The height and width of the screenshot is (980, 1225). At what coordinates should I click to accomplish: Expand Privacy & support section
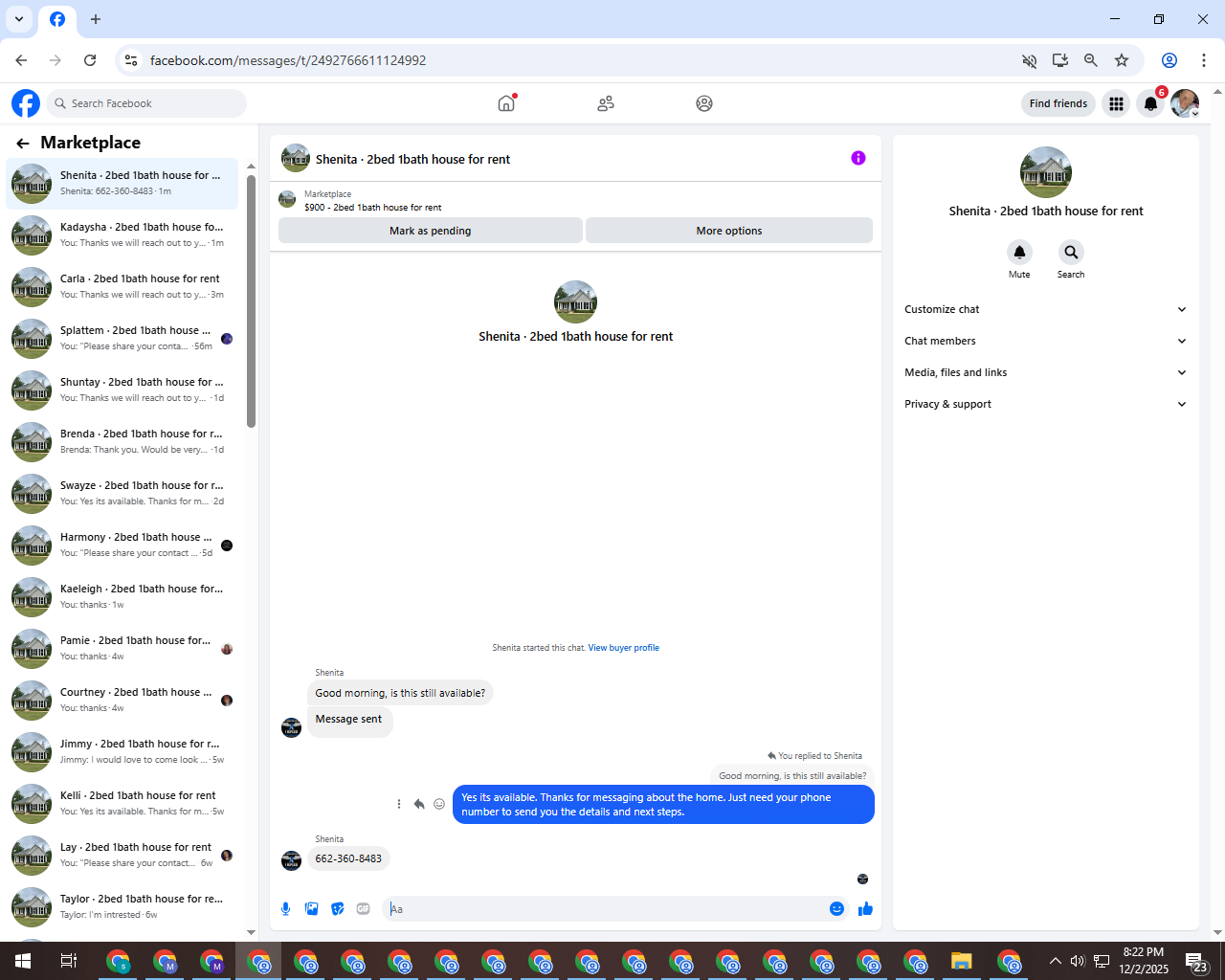(1045, 404)
